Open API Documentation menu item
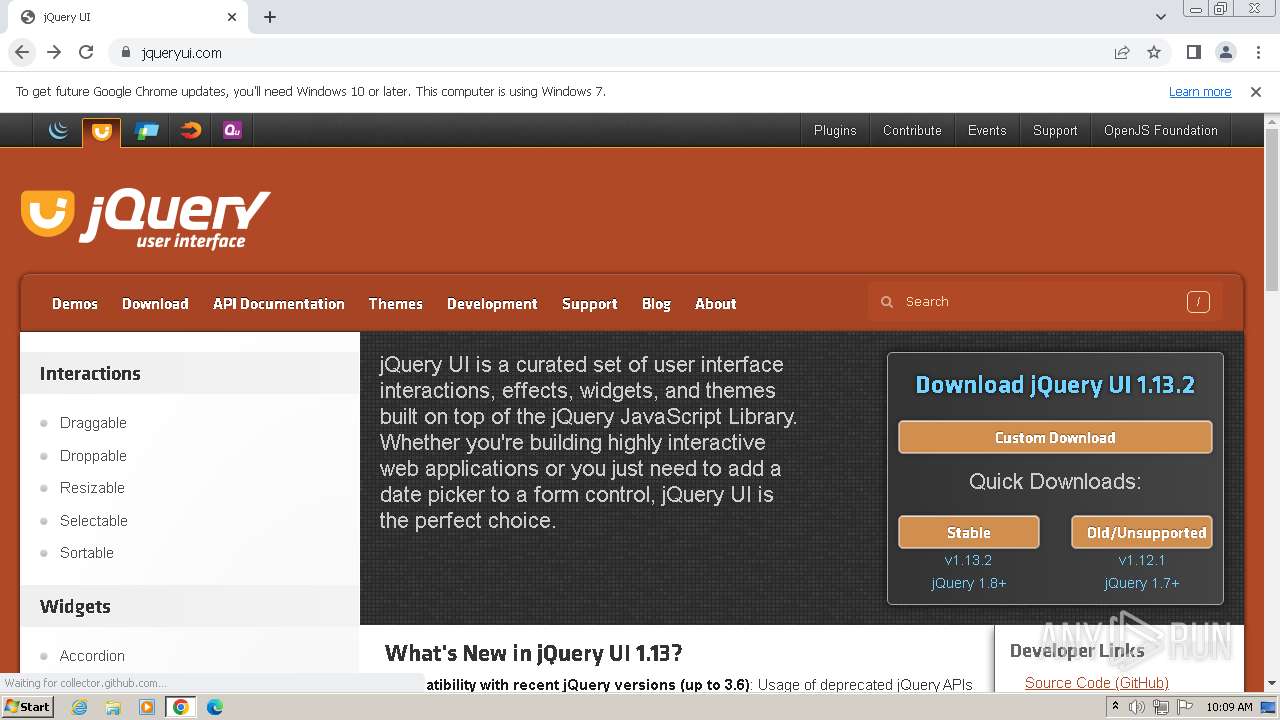 (279, 304)
